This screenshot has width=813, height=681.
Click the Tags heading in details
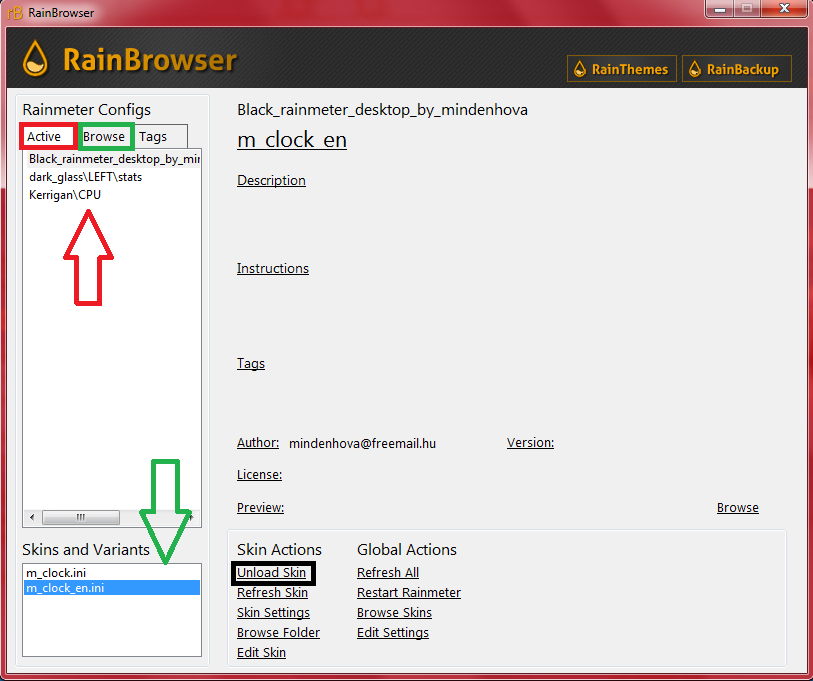(x=251, y=364)
